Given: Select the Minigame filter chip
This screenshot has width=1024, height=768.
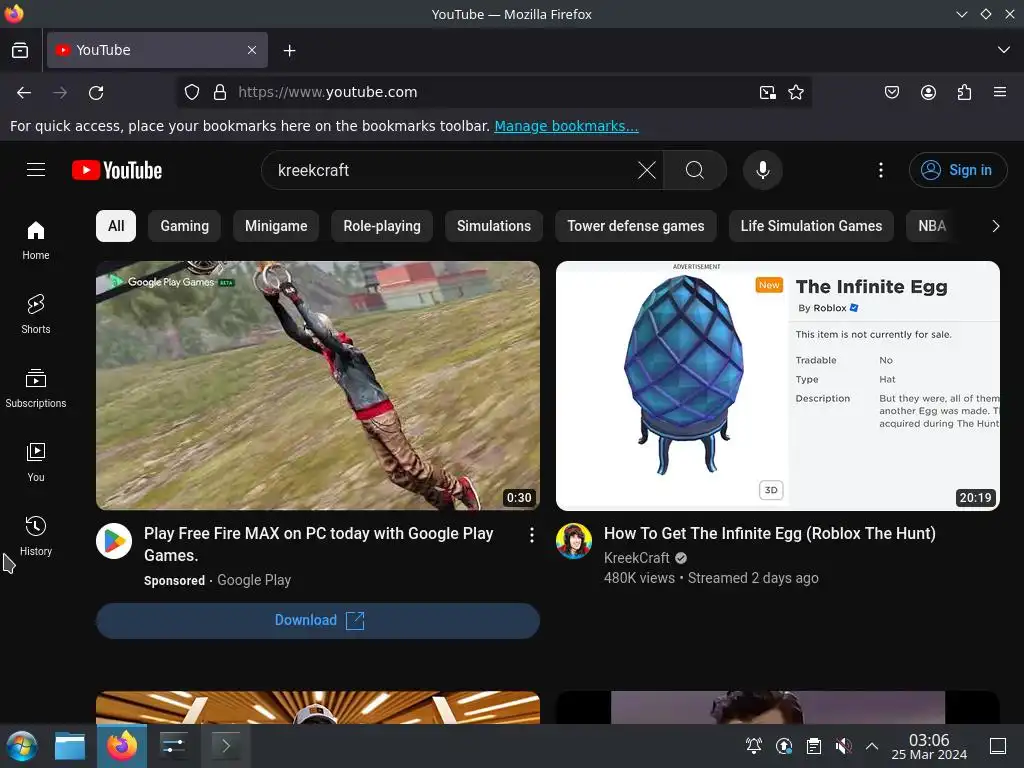Looking at the screenshot, I should point(276,226).
